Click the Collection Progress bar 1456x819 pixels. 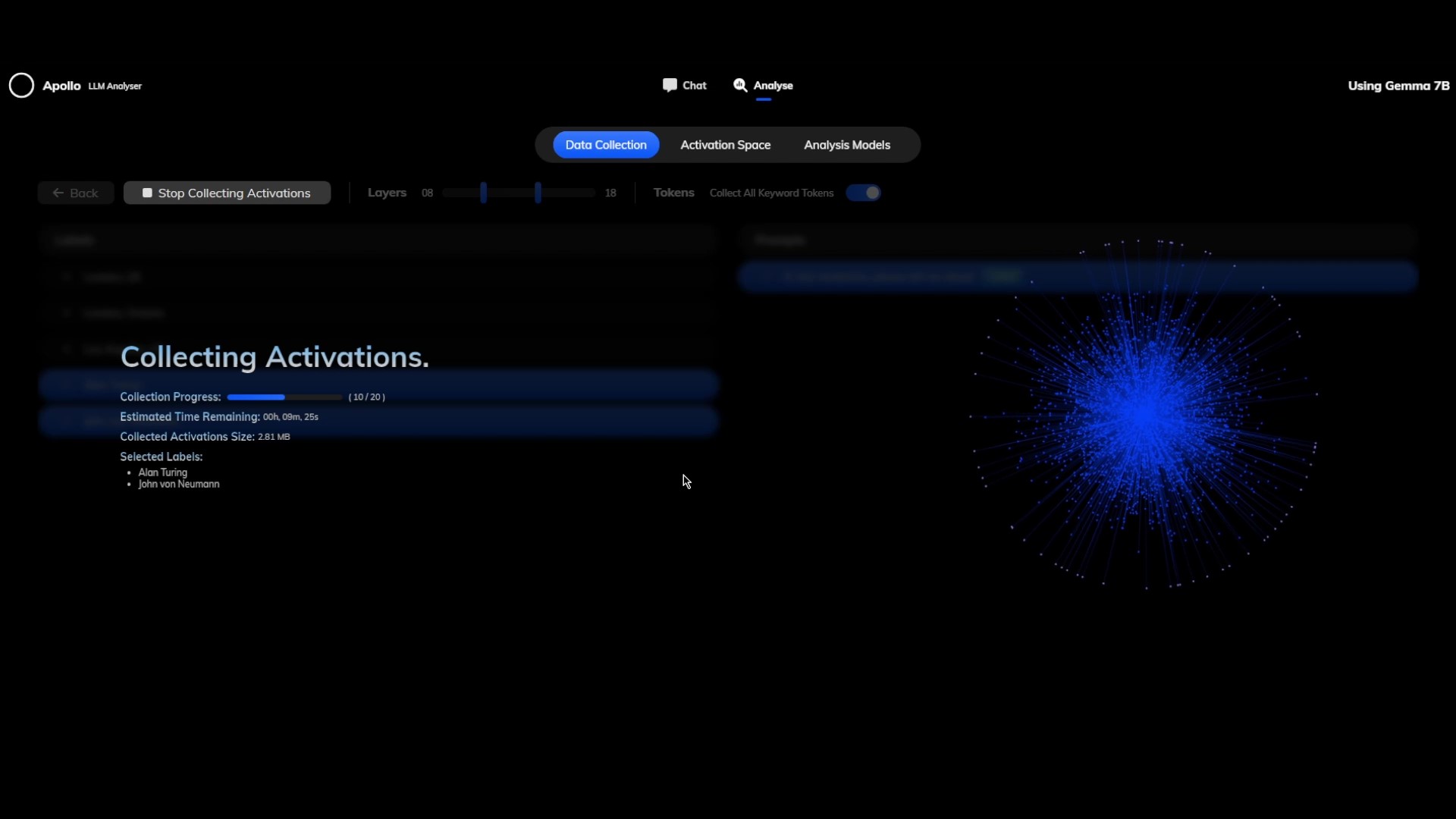pyautogui.click(x=284, y=397)
